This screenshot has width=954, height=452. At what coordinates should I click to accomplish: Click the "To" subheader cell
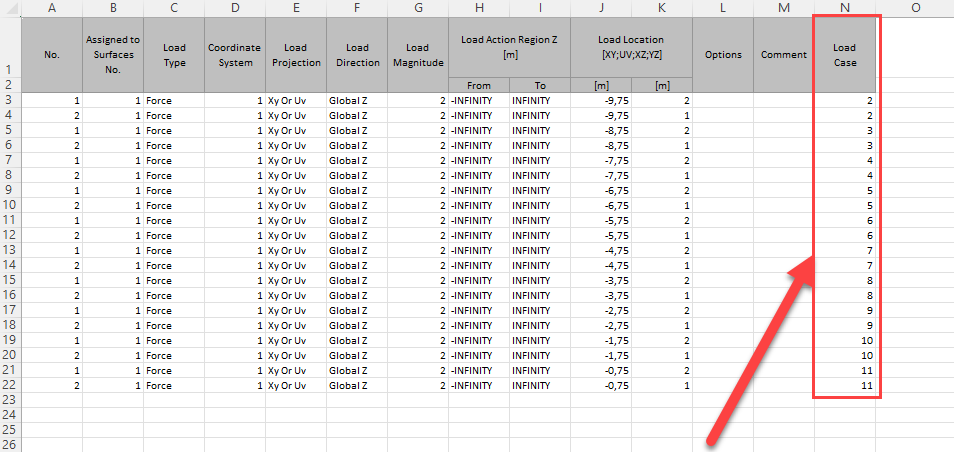pyautogui.click(x=540, y=86)
